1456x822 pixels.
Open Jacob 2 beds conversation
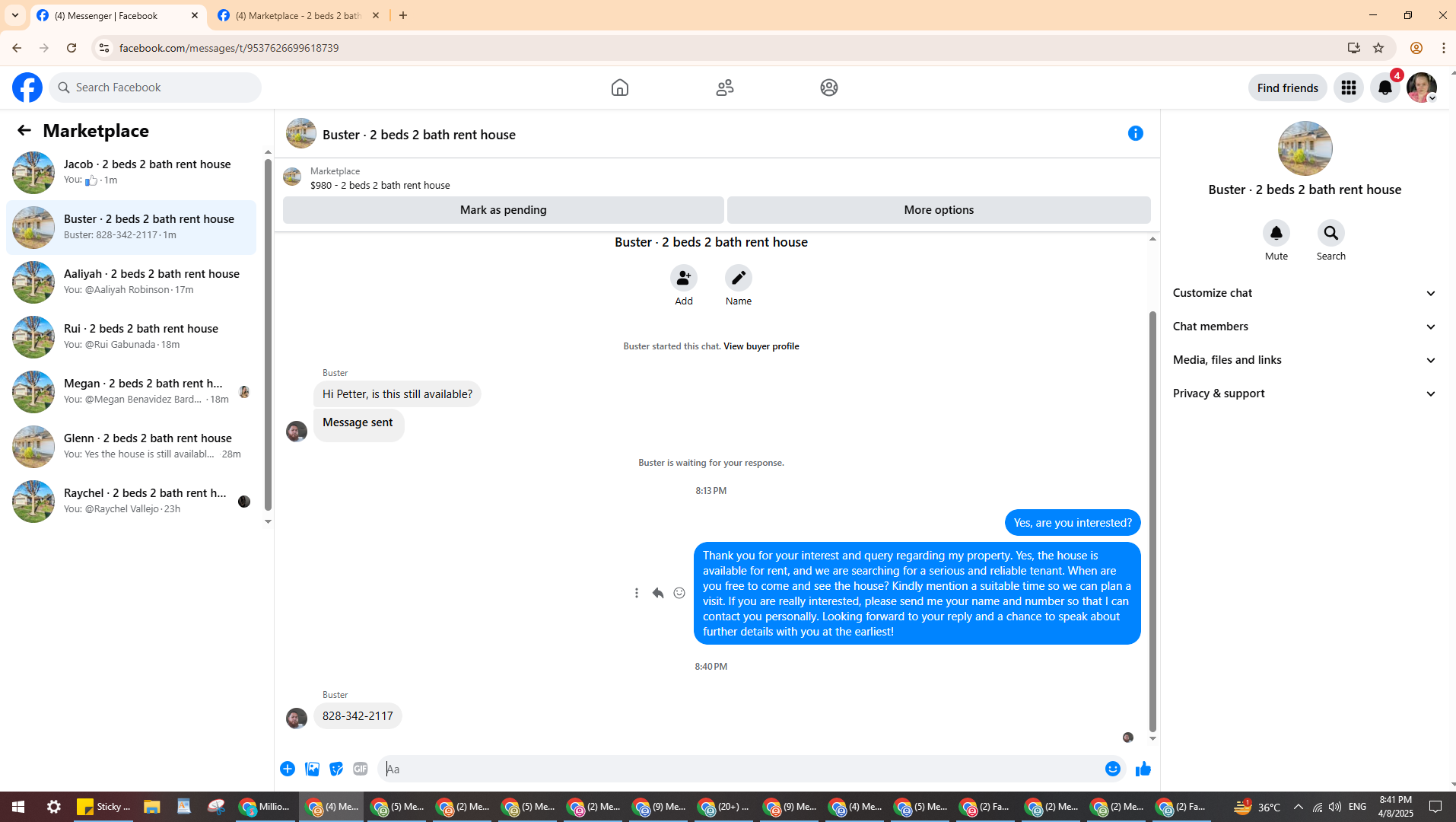coord(132,172)
